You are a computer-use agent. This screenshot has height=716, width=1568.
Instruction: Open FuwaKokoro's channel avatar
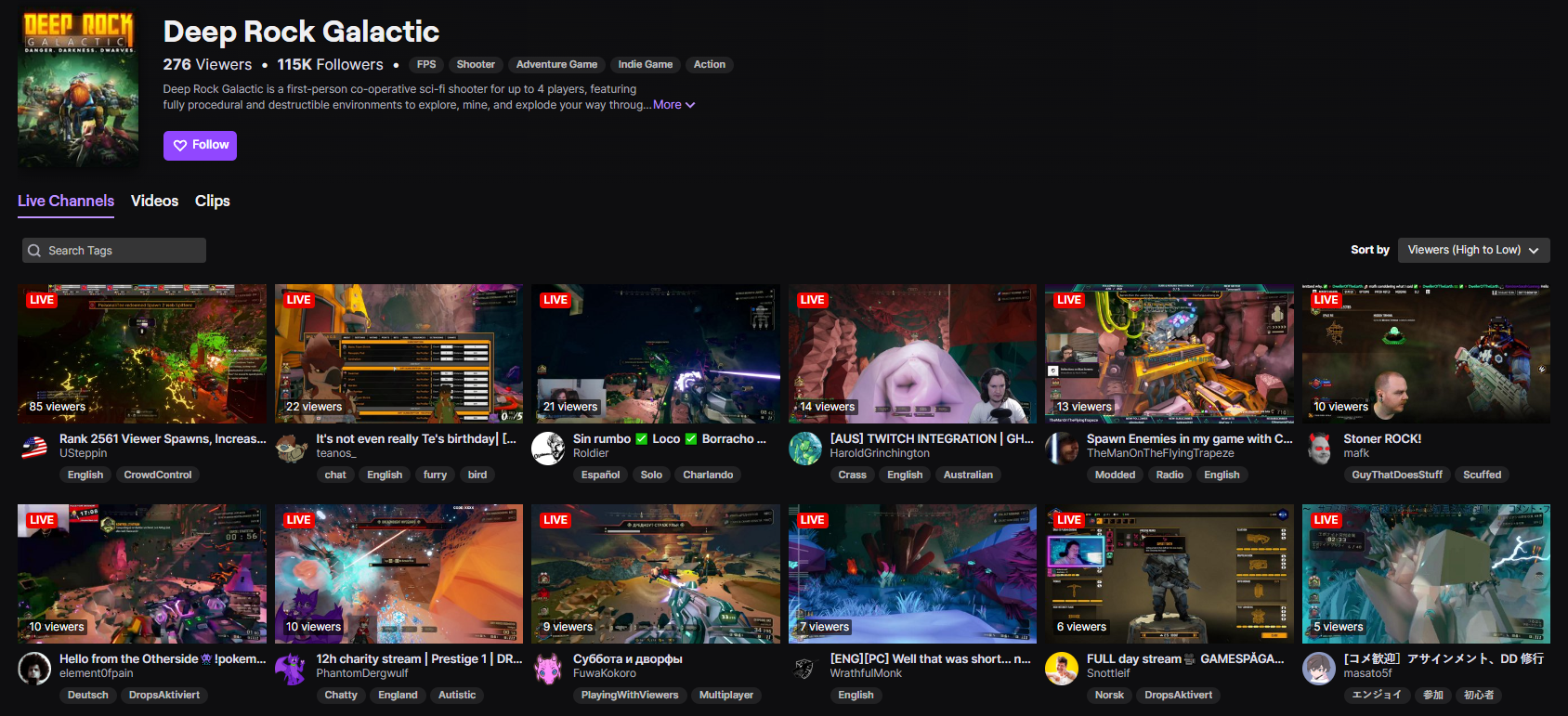[x=548, y=668]
